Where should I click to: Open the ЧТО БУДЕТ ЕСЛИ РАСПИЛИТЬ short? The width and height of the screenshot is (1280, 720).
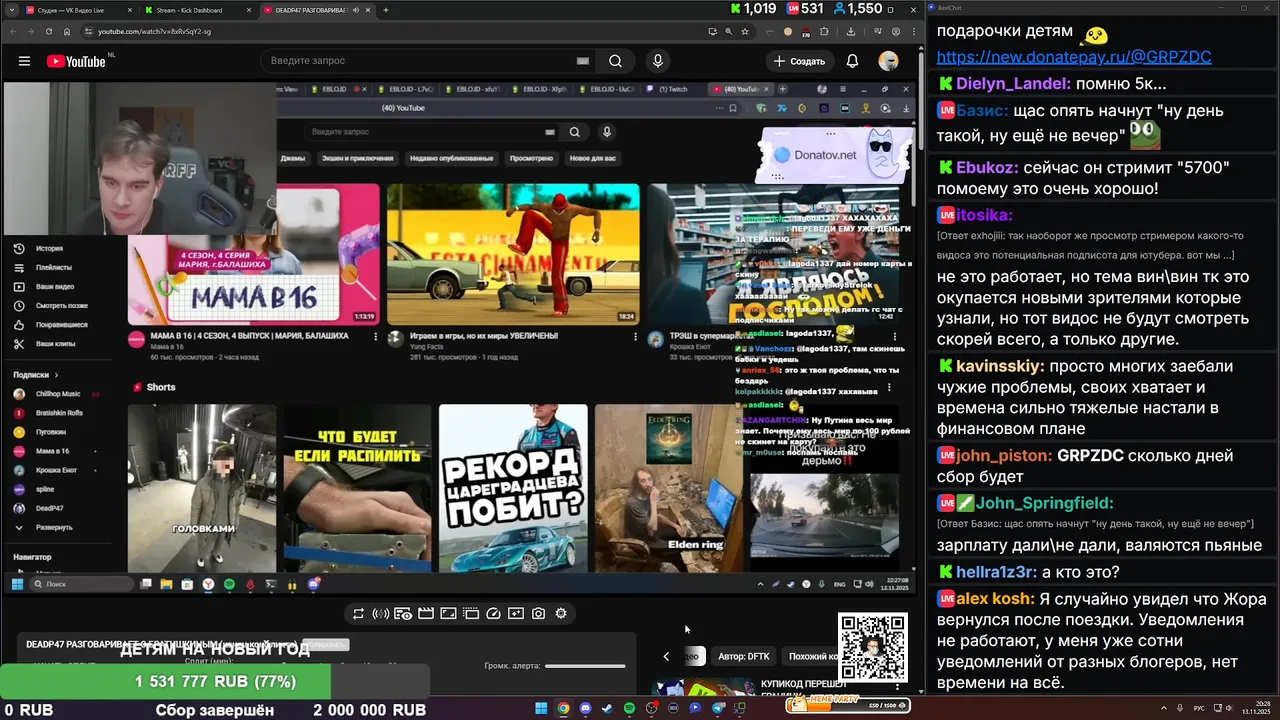coord(357,488)
